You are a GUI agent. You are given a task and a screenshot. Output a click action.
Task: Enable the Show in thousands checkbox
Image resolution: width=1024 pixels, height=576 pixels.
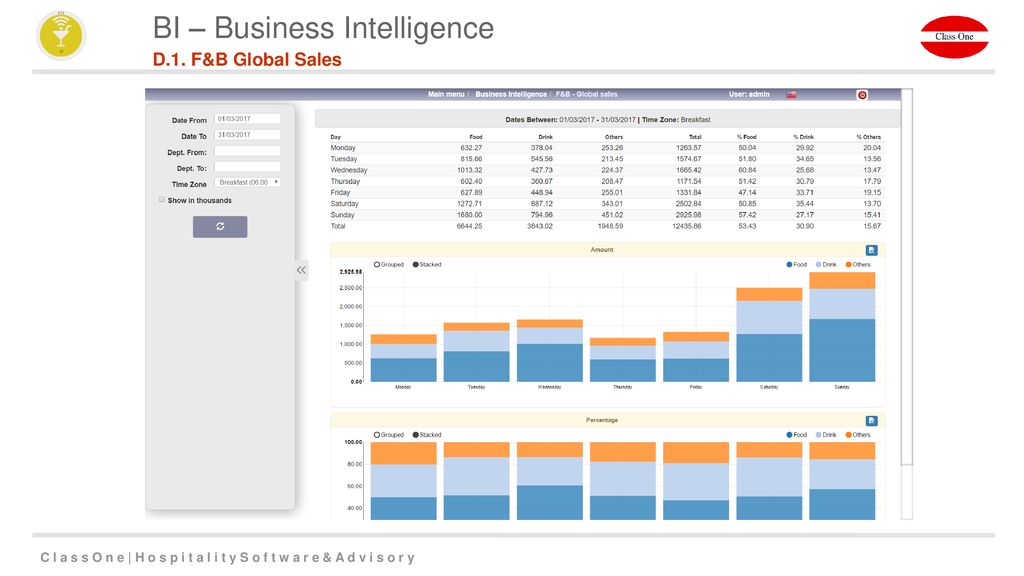[x=161, y=200]
